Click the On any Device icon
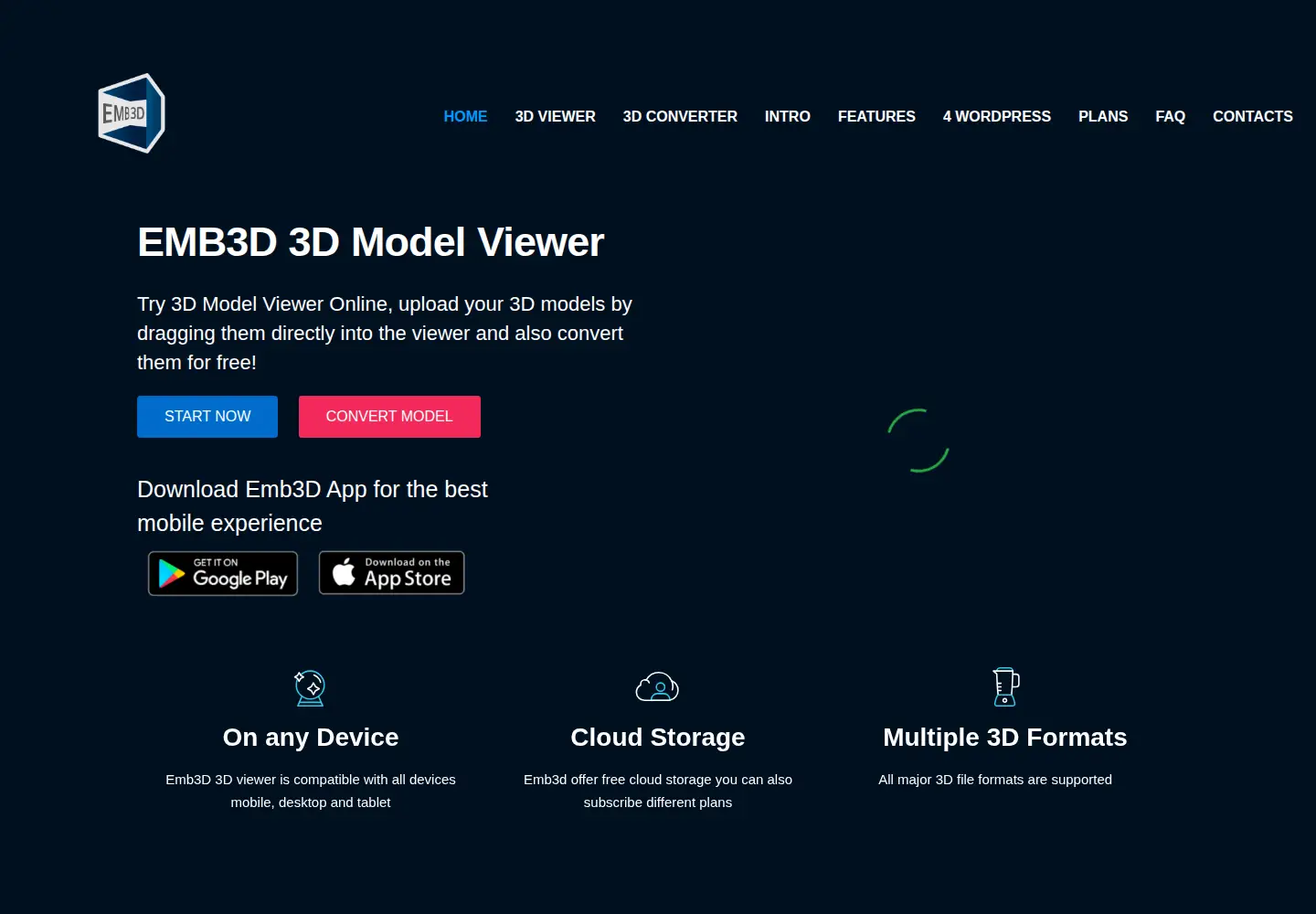The image size is (1316, 914). [311, 687]
